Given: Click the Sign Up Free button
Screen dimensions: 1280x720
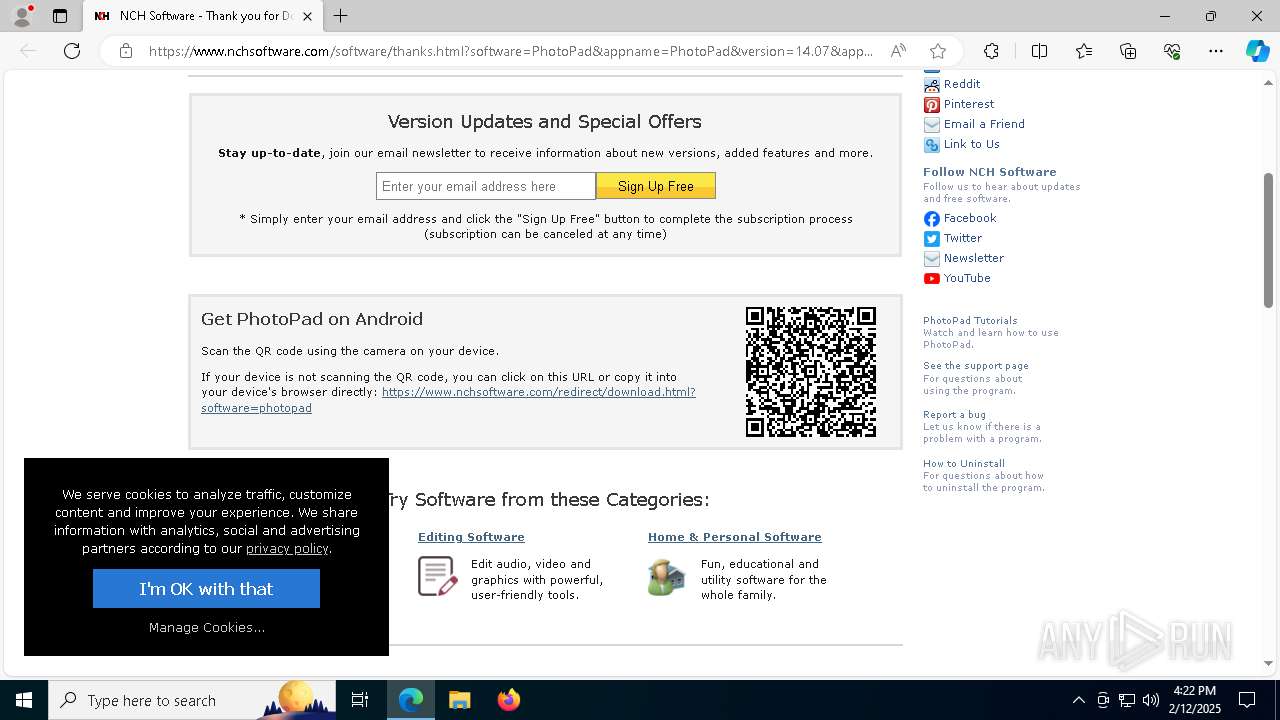Looking at the screenshot, I should pos(656,186).
